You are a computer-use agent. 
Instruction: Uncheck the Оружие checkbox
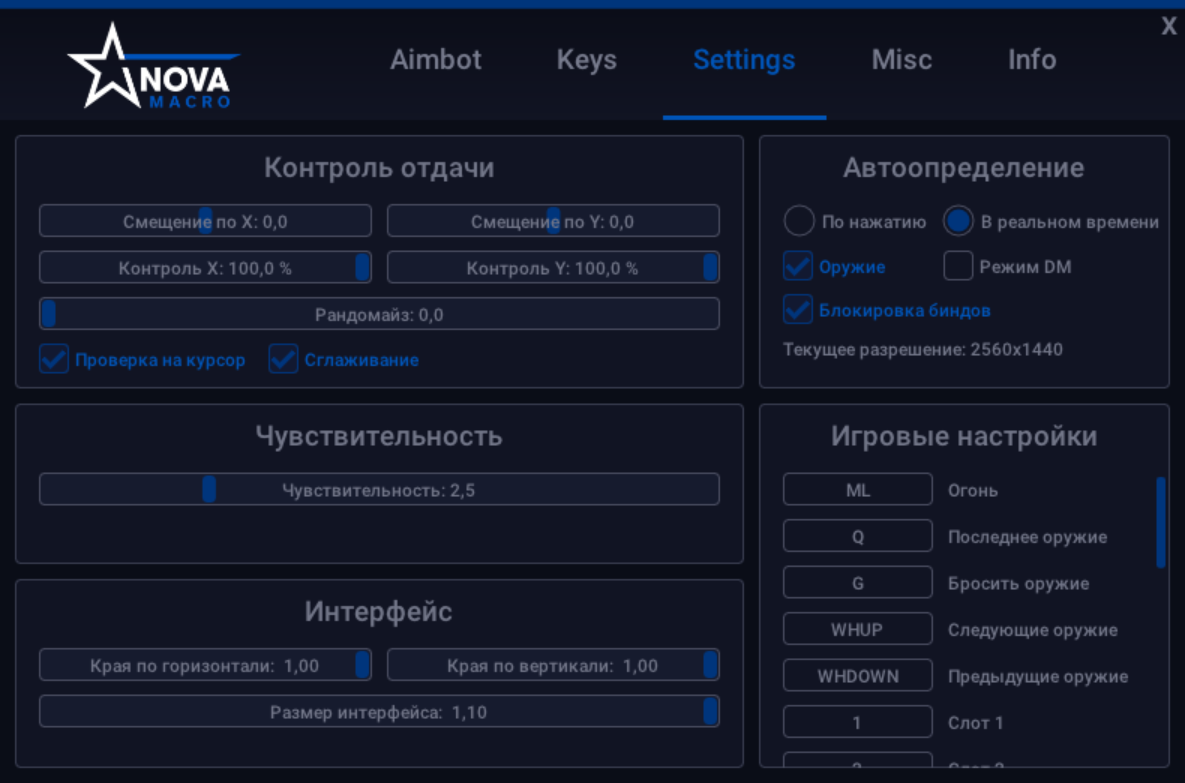coord(797,266)
